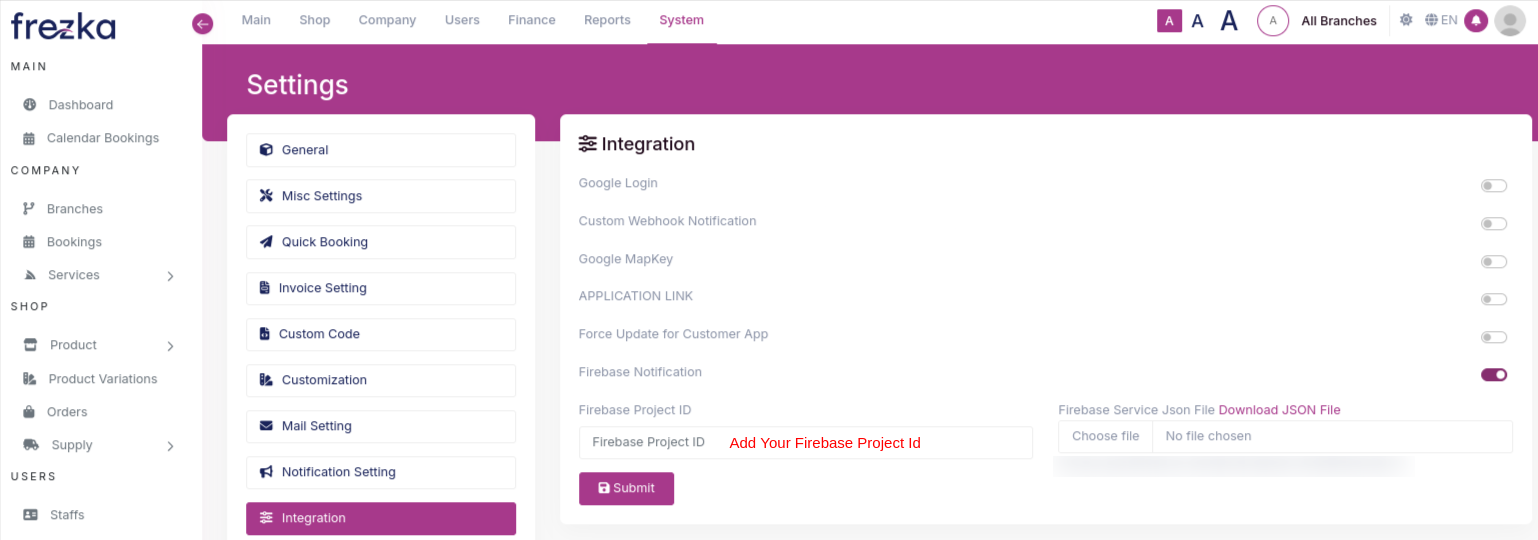Open the Mail Setting section
The height and width of the screenshot is (540, 1538).
coord(381,426)
